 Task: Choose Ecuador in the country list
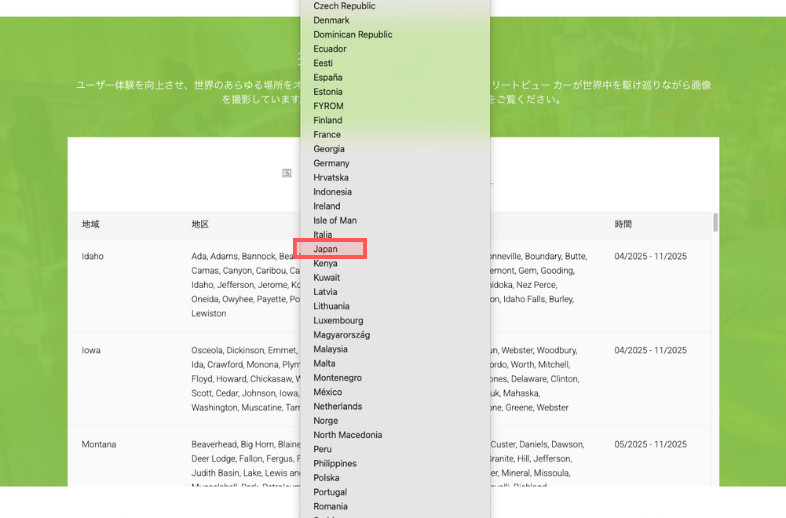click(x=330, y=48)
